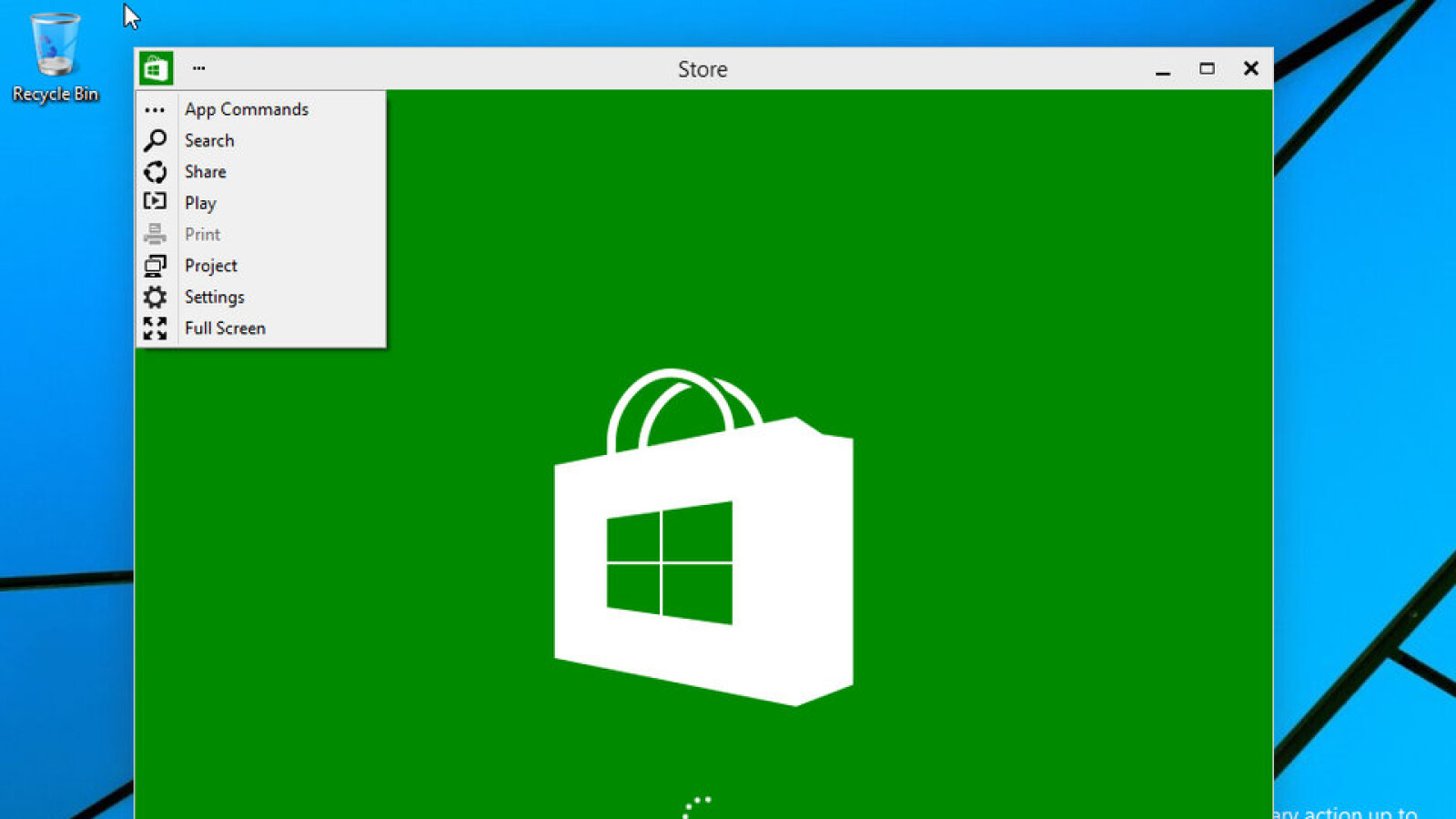Close the Store window
The image size is (1456, 819).
(1251, 69)
